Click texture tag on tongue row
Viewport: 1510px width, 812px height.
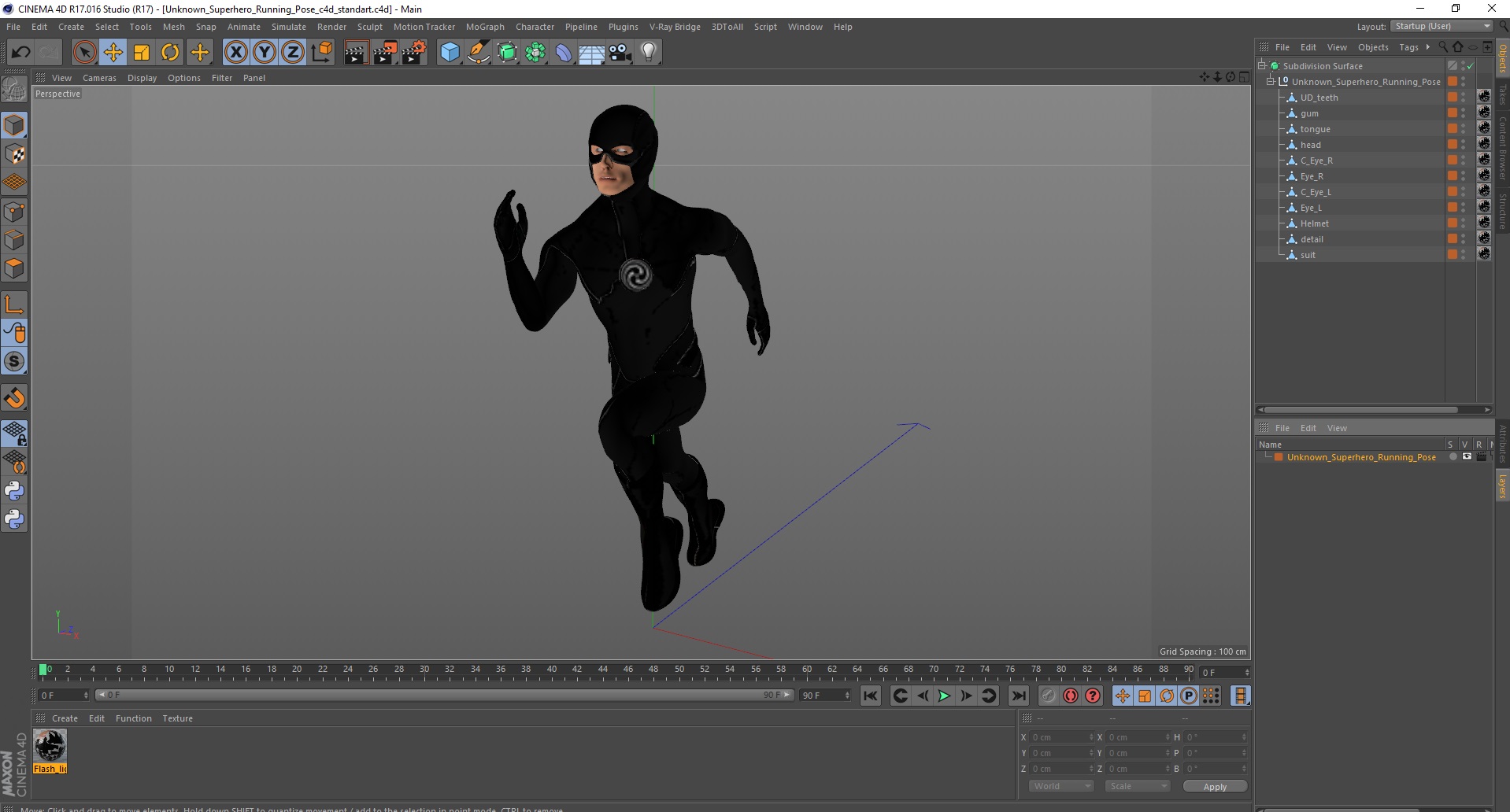(1484, 128)
